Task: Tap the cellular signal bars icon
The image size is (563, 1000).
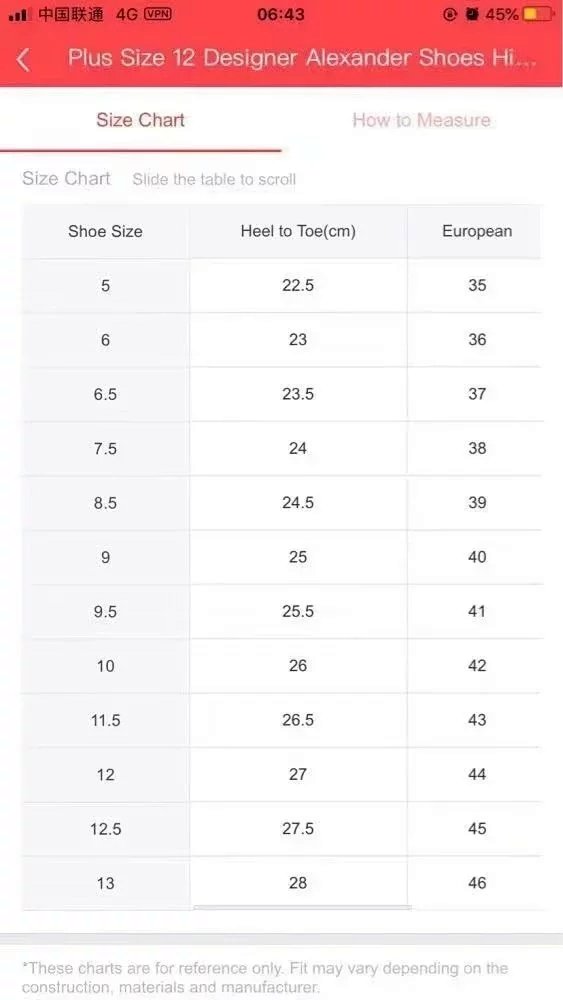Action: point(20,15)
